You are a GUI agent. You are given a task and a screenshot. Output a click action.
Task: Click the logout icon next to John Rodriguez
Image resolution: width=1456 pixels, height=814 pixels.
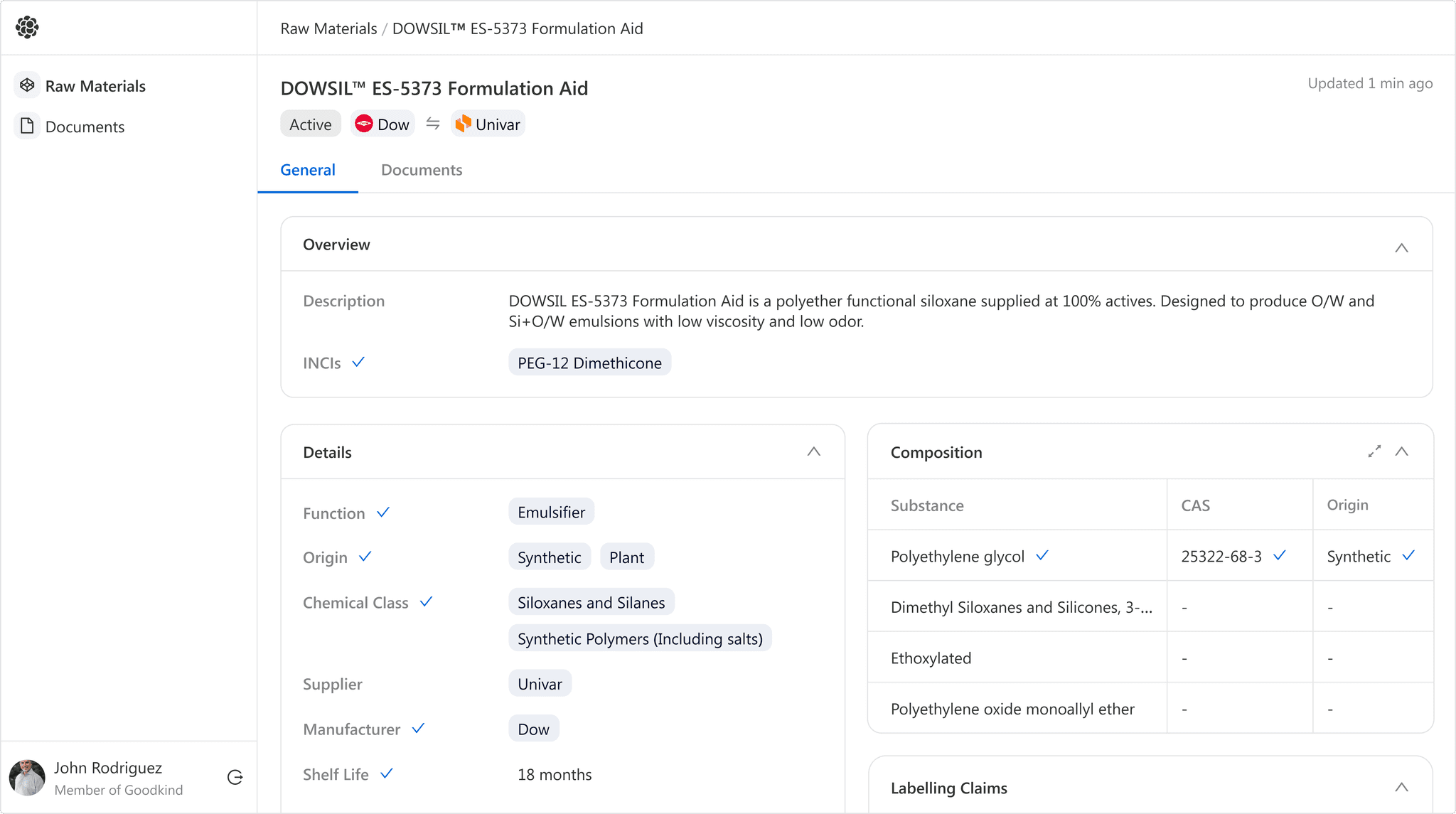pos(235,777)
